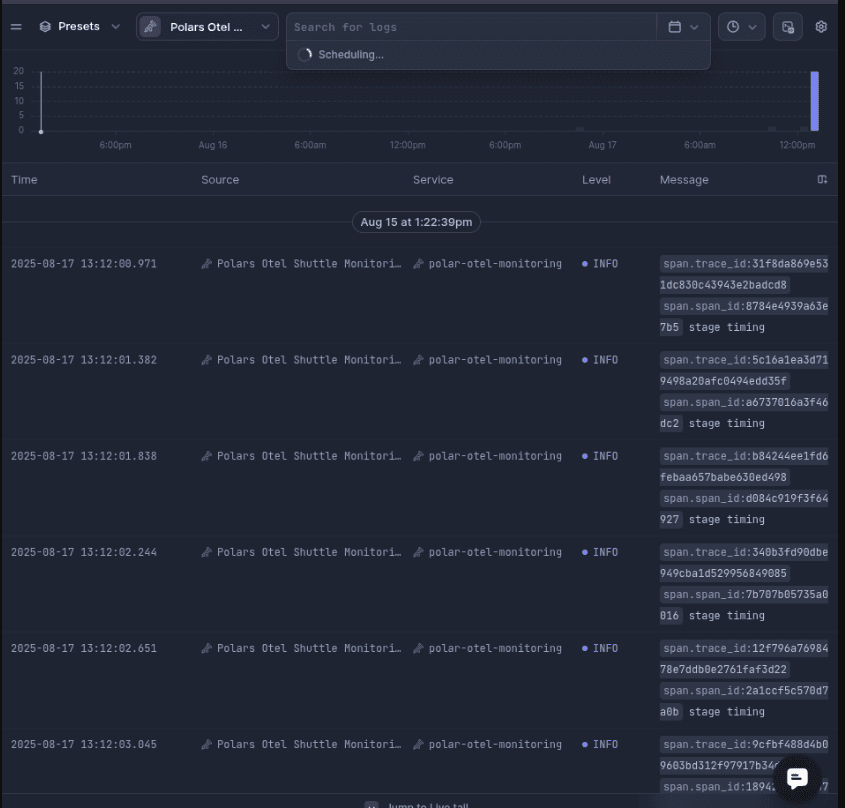This screenshot has width=845, height=808.
Task: Click polar-otel-monitoring service in 13:12:01.382 row
Action: pos(494,360)
